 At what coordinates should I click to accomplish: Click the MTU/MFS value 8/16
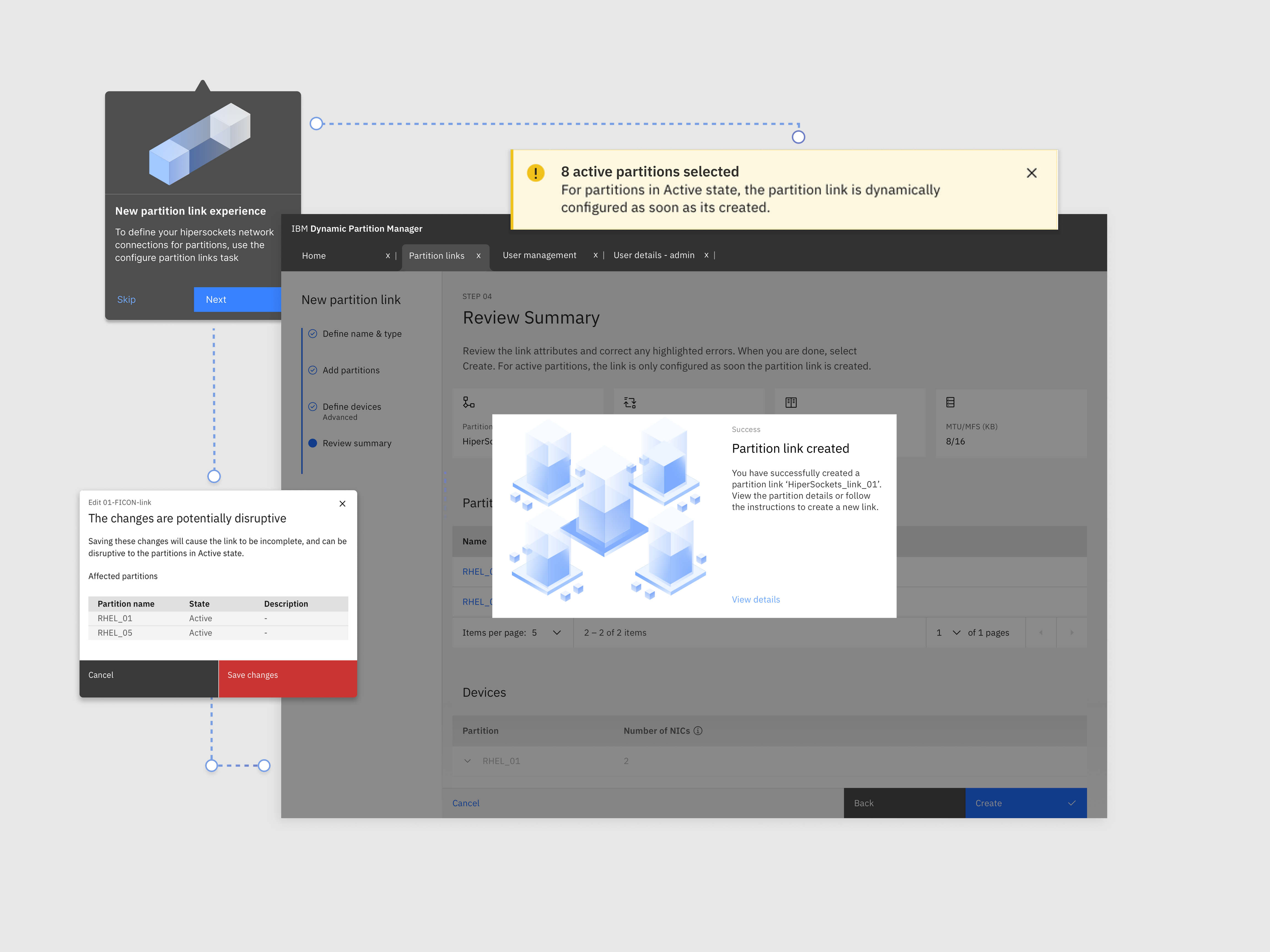tap(955, 441)
